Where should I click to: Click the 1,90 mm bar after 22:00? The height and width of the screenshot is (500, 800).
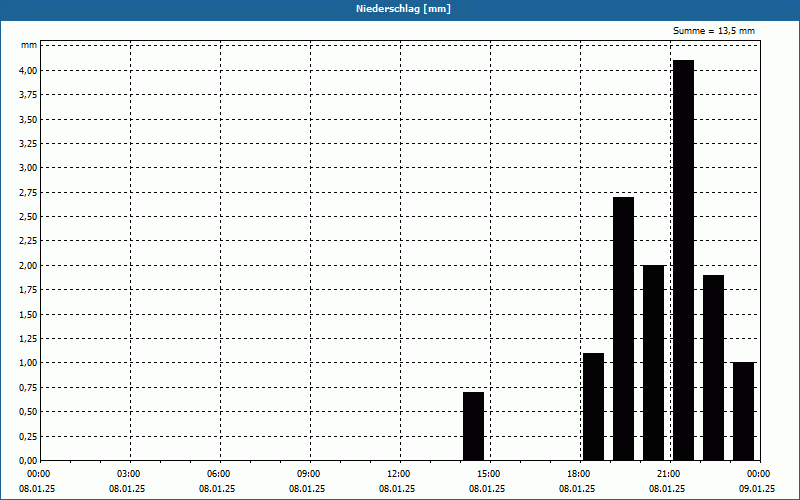[713, 367]
